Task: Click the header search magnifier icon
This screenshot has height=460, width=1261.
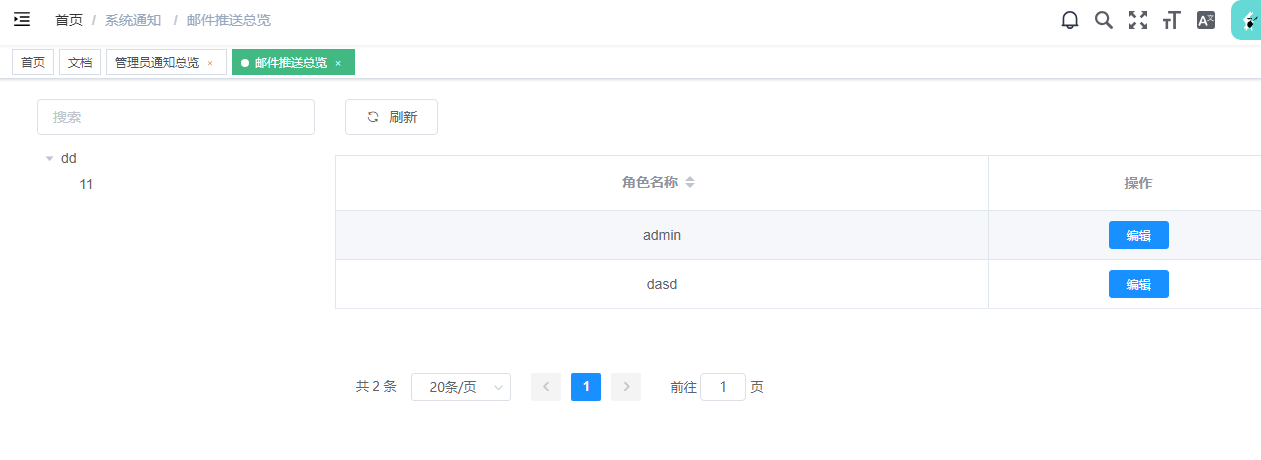Action: 1104,20
